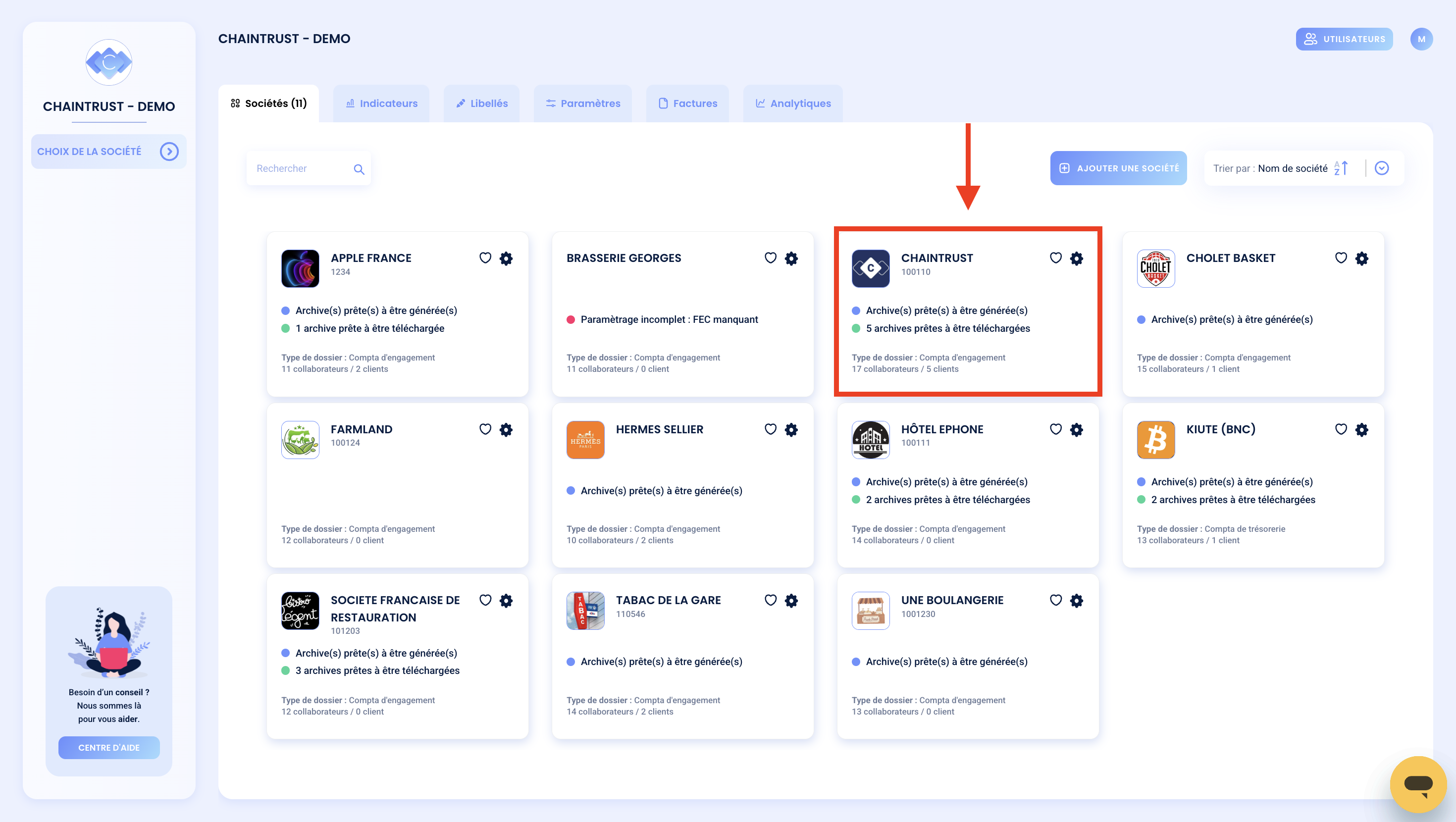
Task: Click '17 collaborateurs / 5 clients' text
Action: point(905,368)
